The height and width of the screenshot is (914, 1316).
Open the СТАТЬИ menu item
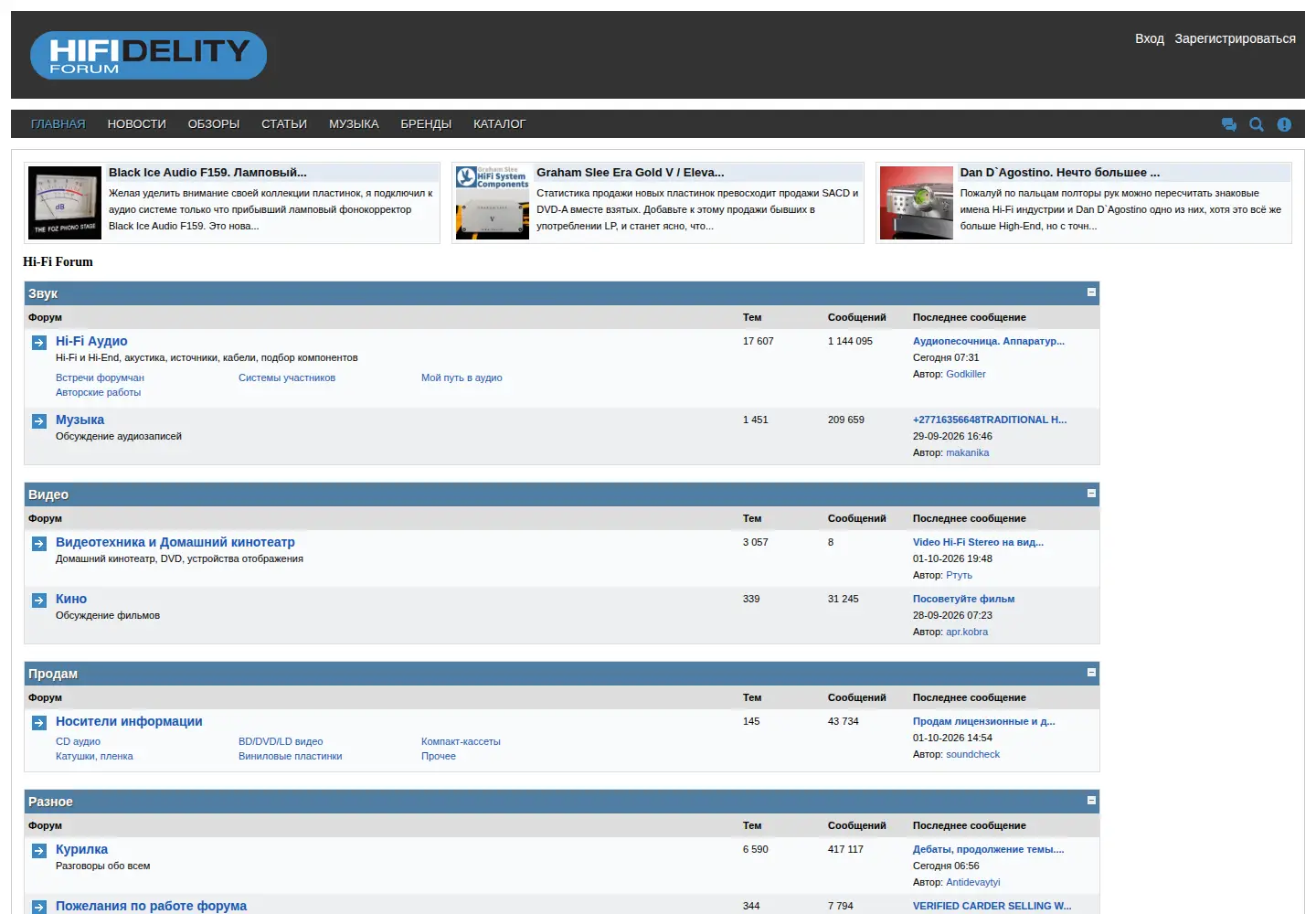(x=284, y=124)
